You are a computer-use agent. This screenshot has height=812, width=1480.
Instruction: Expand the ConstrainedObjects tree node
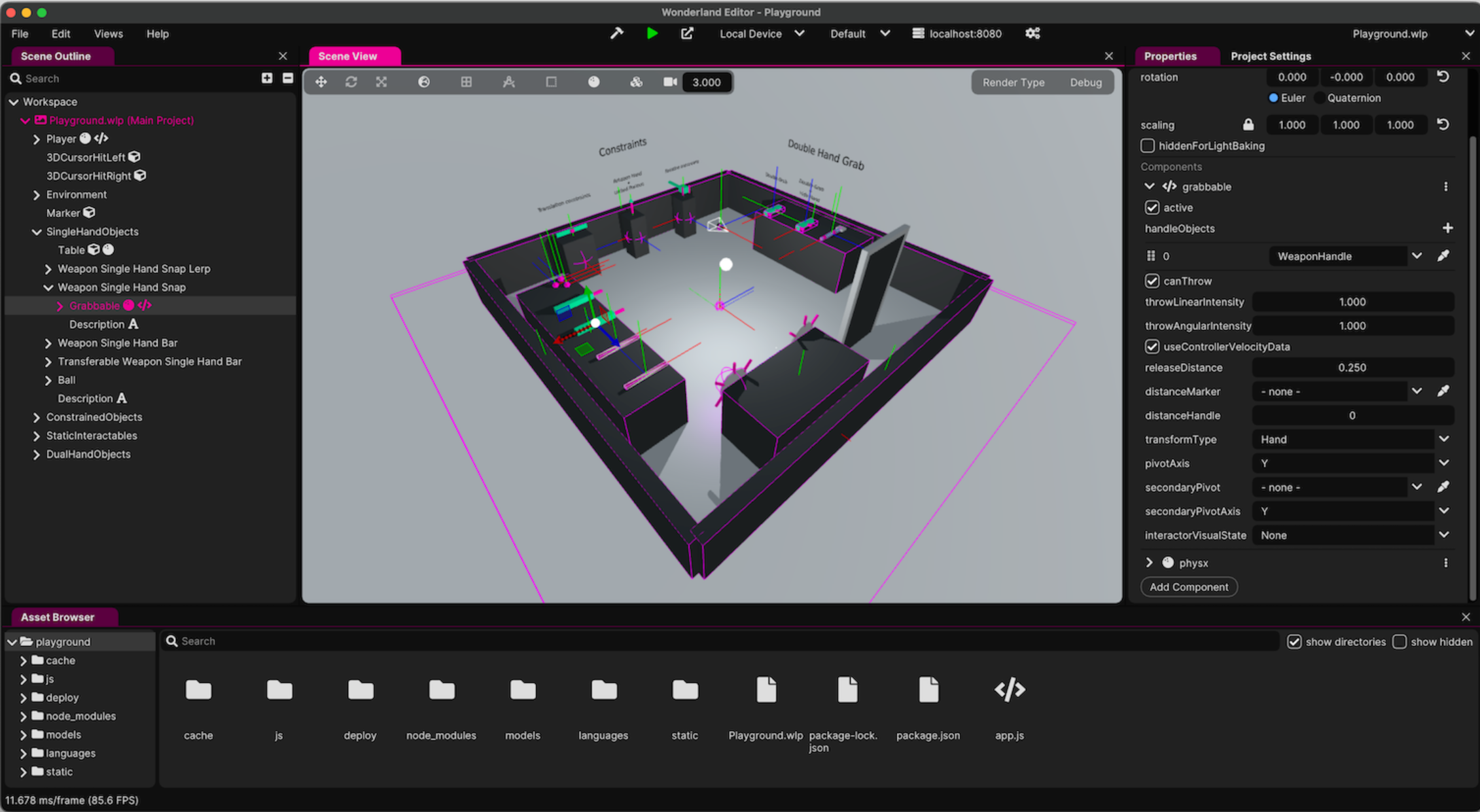(37, 417)
